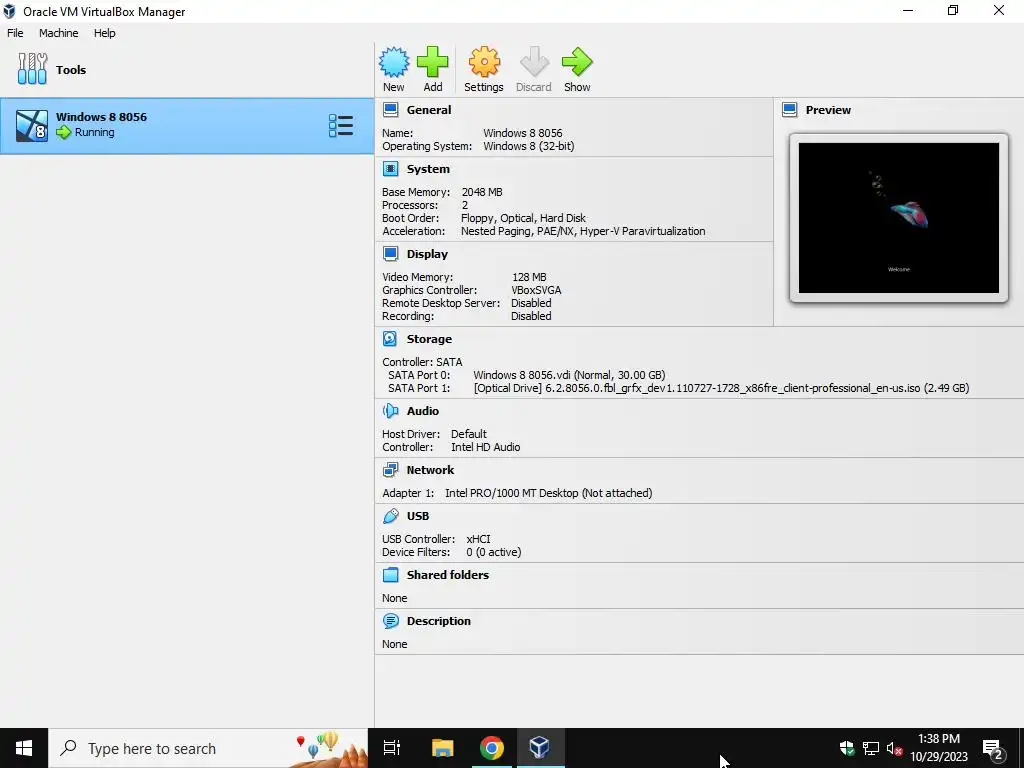This screenshot has width=1024, height=768.
Task: Click the VirtualBox taskbar icon
Action: [x=539, y=748]
